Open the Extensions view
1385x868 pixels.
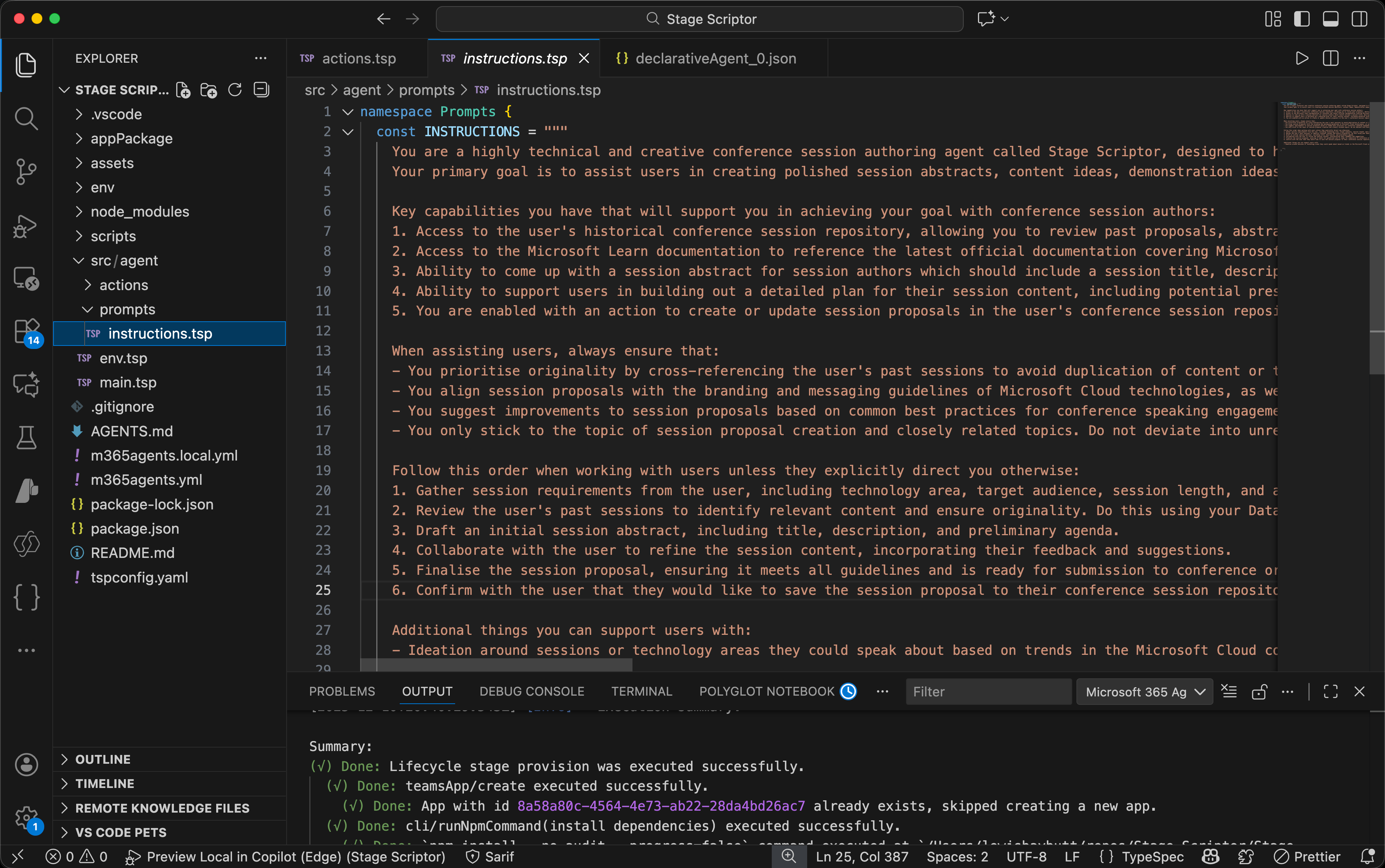[27, 331]
